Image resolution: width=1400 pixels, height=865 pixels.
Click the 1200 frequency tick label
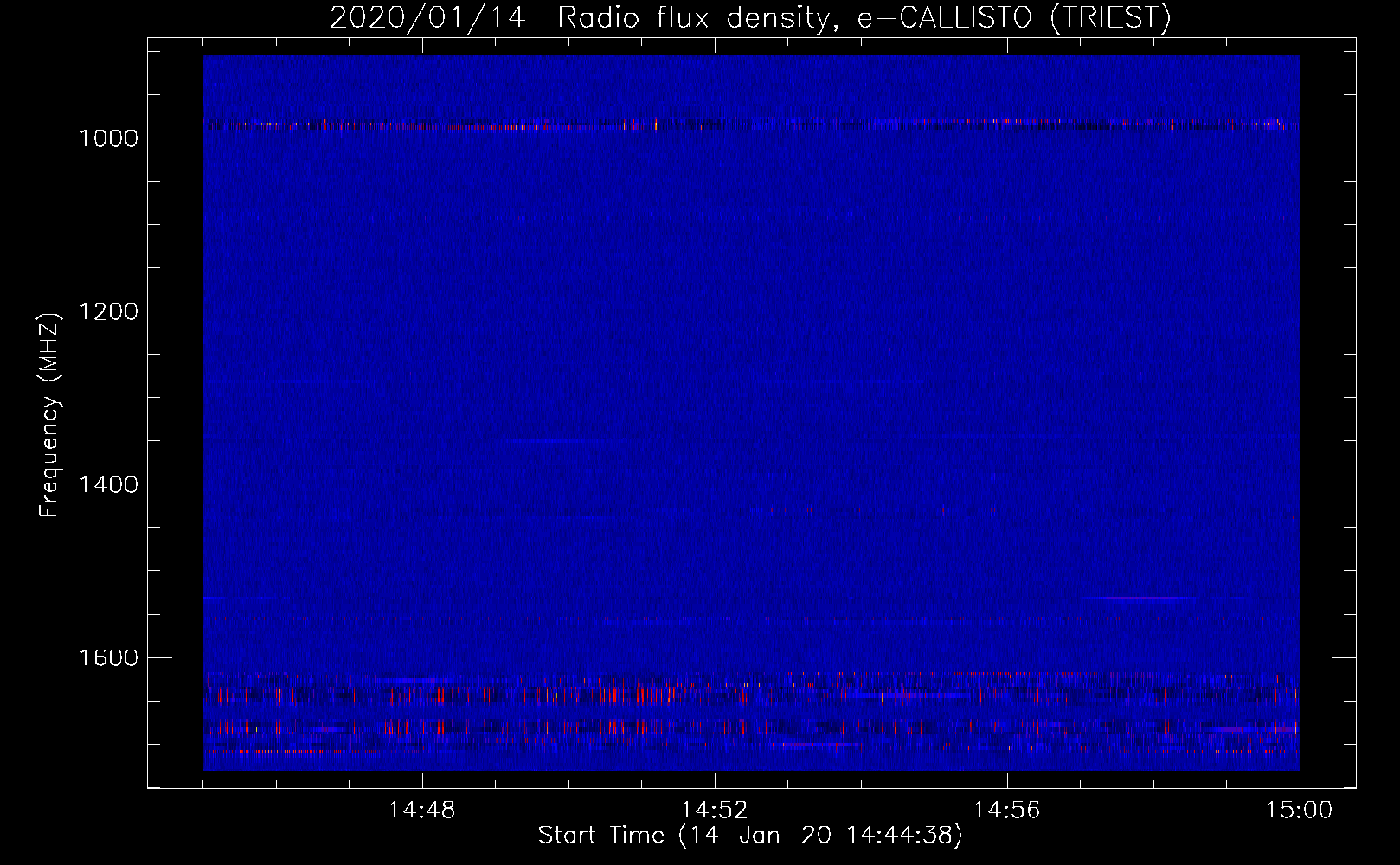tap(108, 311)
